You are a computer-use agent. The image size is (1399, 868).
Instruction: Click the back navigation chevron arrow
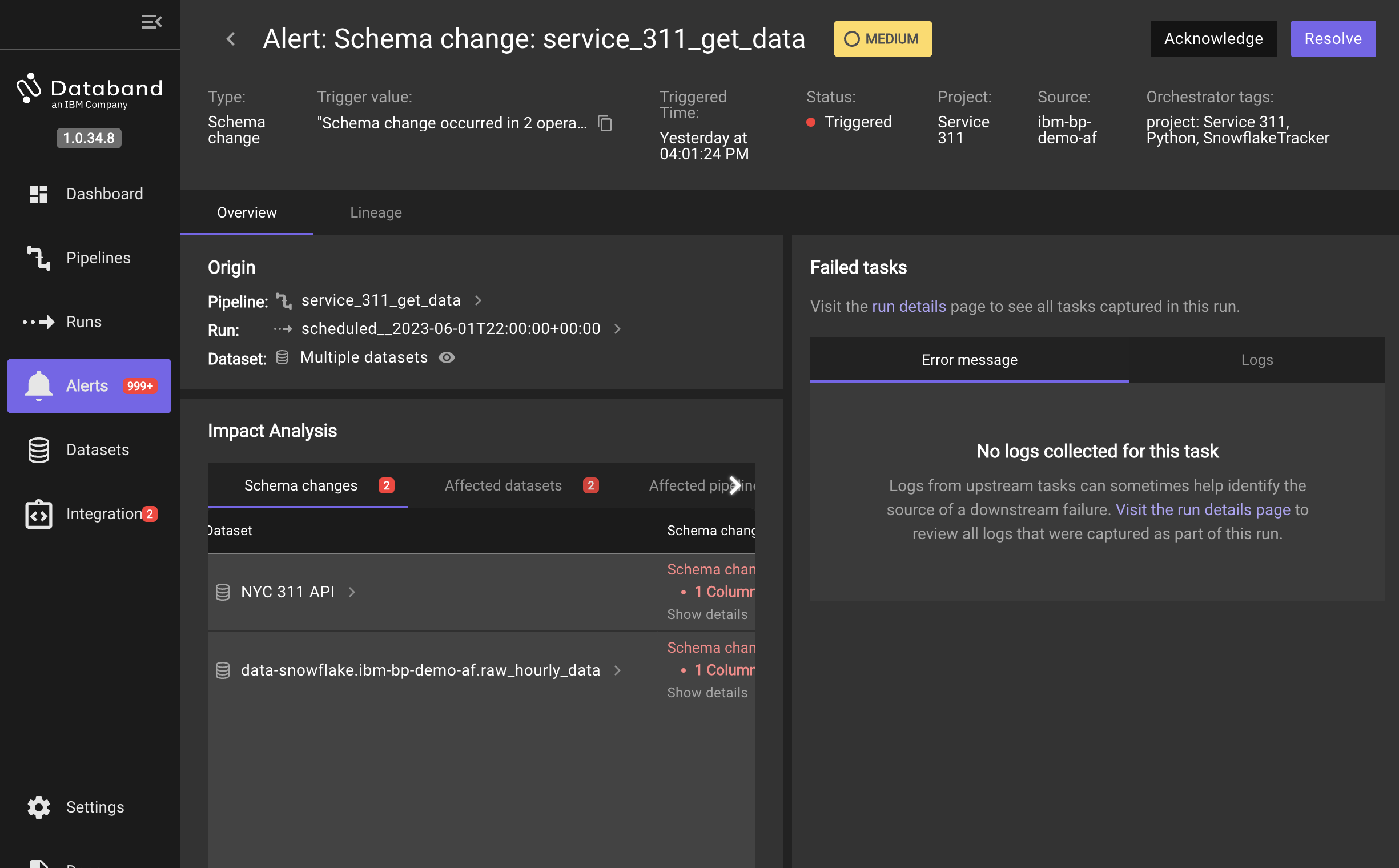pyautogui.click(x=231, y=38)
